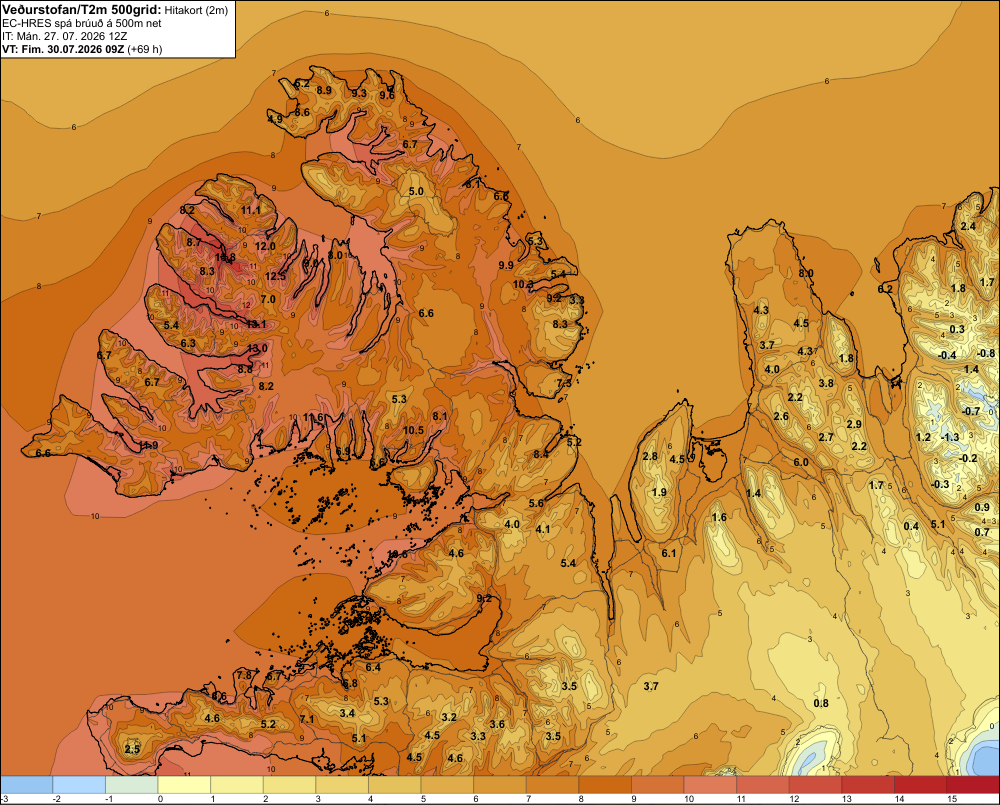Image resolution: width=1000 pixels, height=805 pixels.
Task: Click the 12.0 temperature value on the map
Action: pyautogui.click(x=265, y=246)
